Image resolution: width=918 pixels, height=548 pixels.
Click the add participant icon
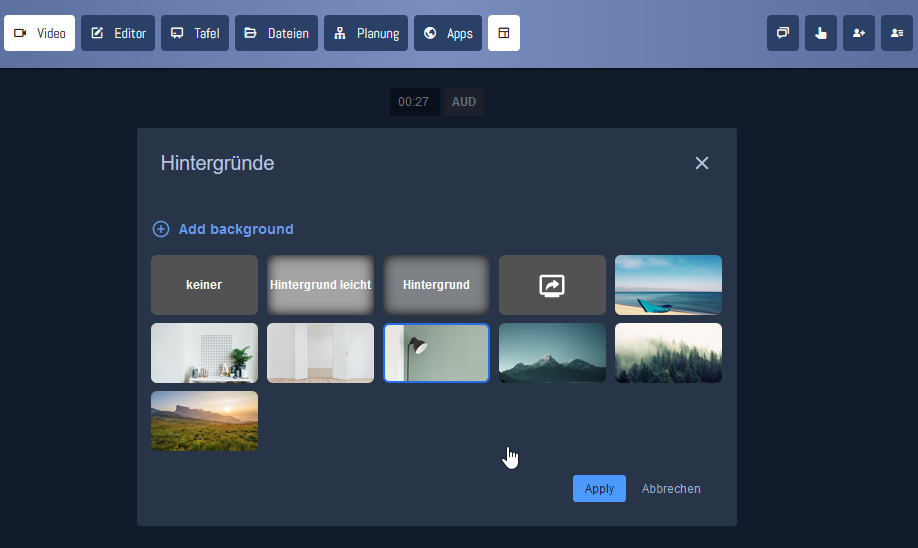(x=859, y=33)
